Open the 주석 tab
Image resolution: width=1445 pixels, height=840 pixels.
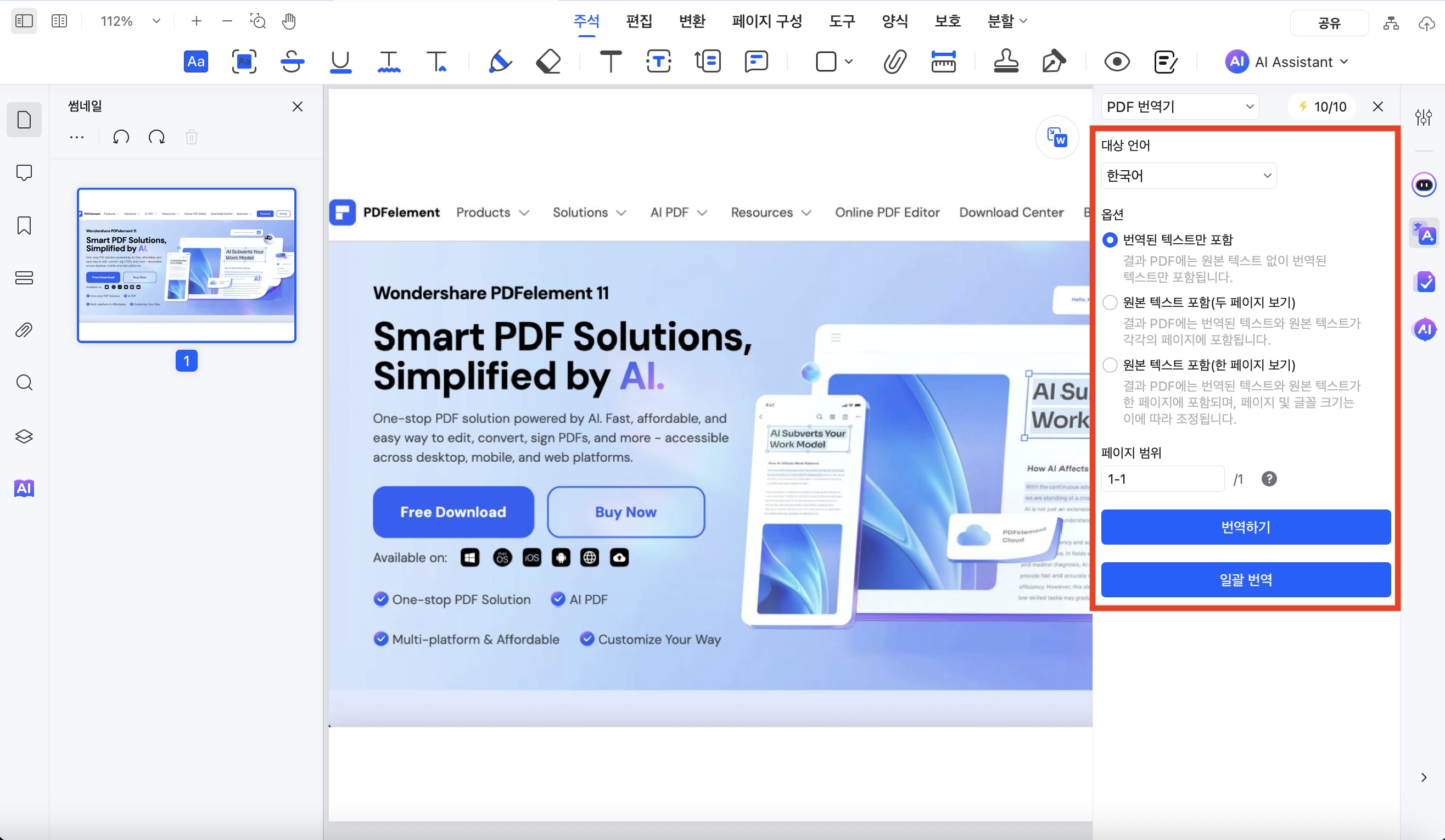pyautogui.click(x=586, y=21)
